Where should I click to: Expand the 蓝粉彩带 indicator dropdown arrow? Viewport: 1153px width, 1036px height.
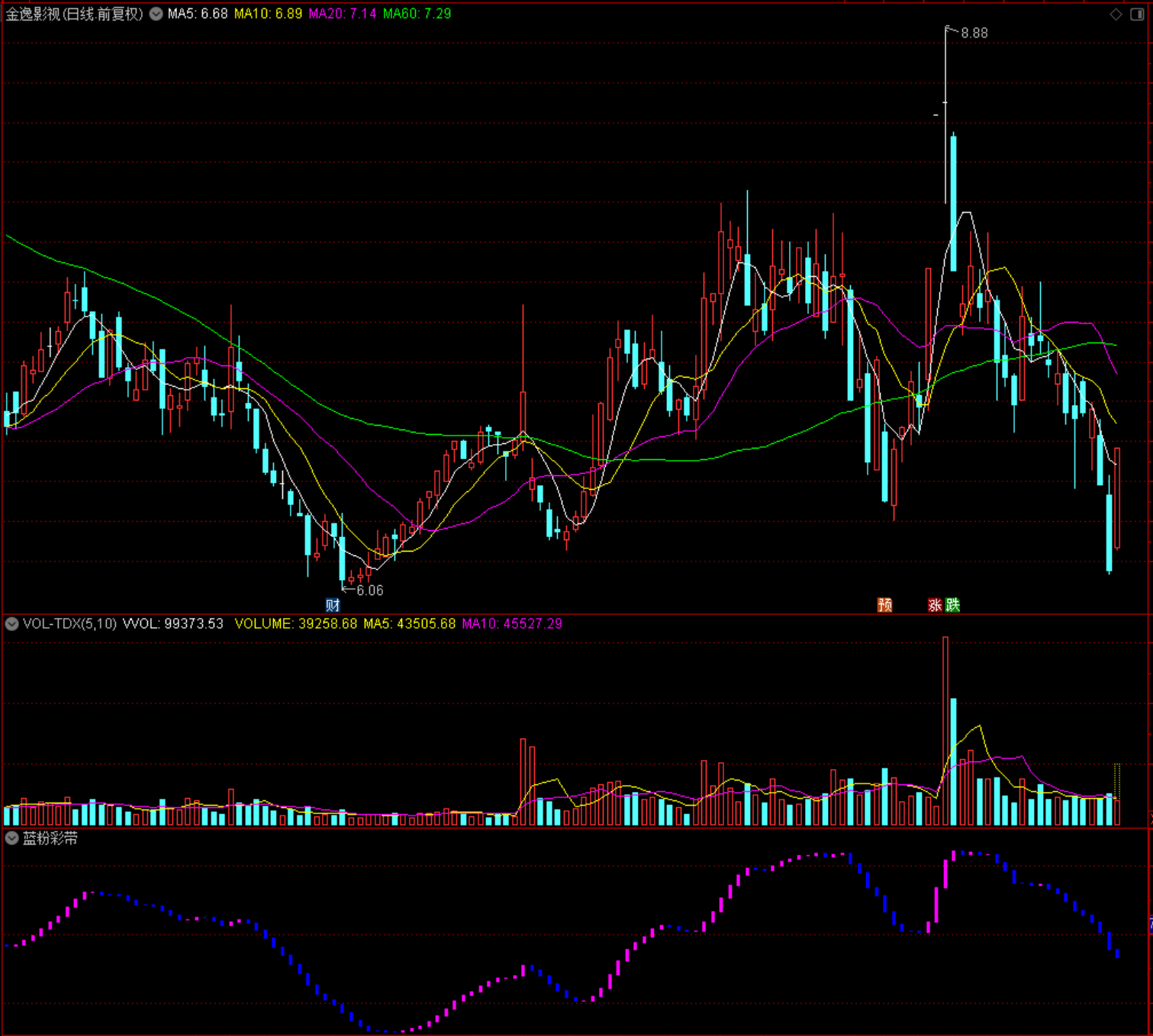click(11, 838)
